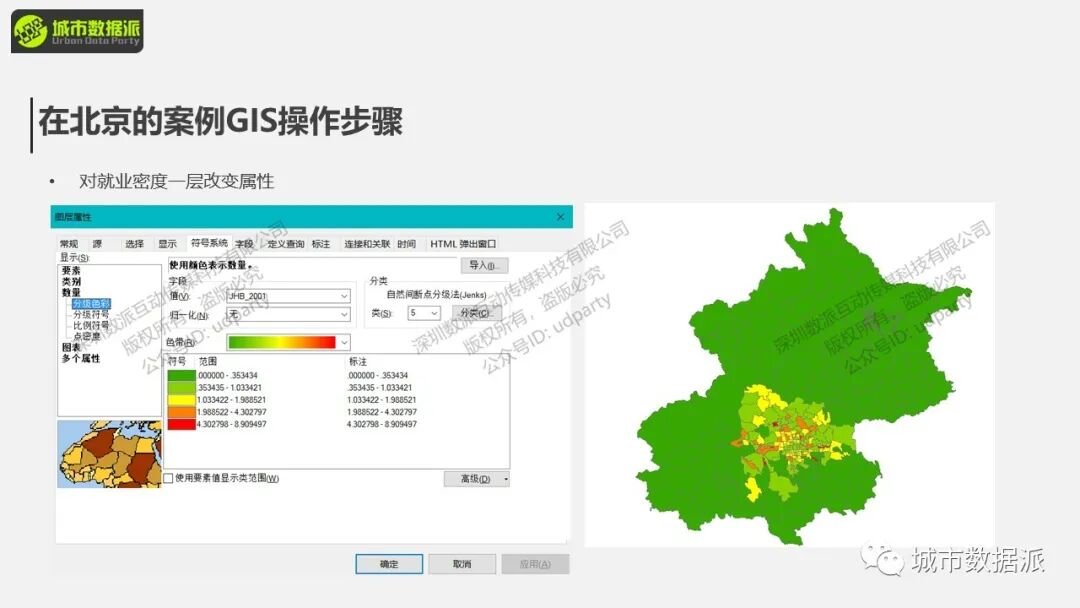
Task: Click the 导入 import button
Action: tap(485, 266)
